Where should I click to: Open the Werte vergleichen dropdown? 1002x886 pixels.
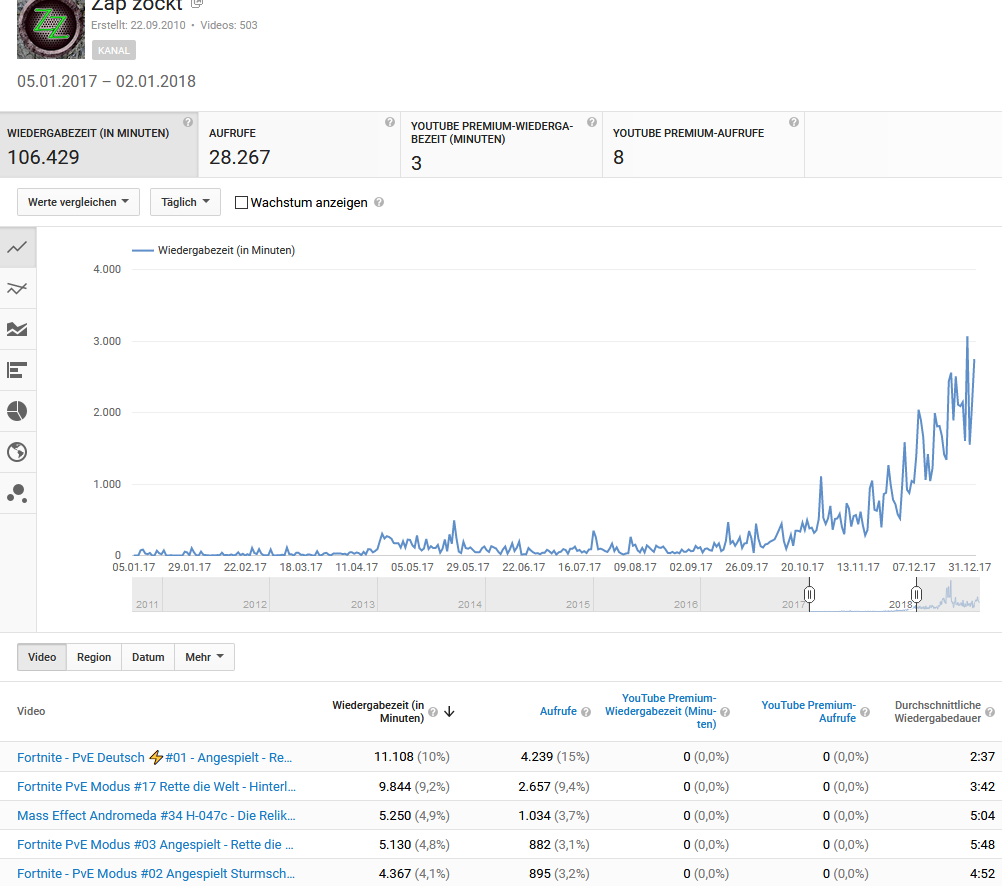coord(78,202)
